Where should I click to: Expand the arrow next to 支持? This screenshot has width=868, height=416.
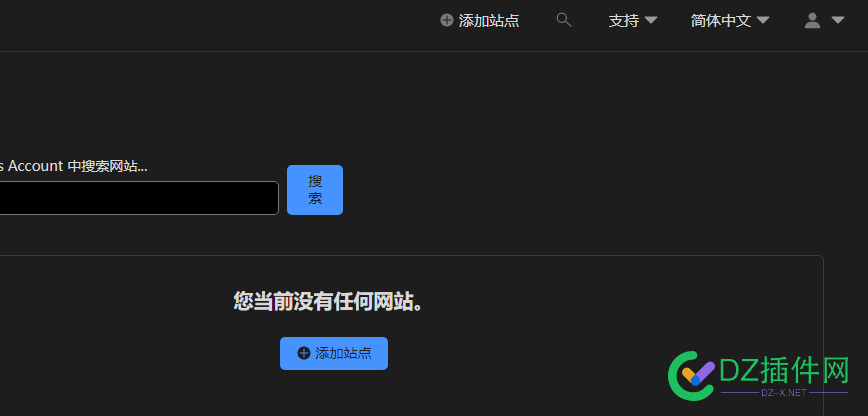[x=651, y=20]
